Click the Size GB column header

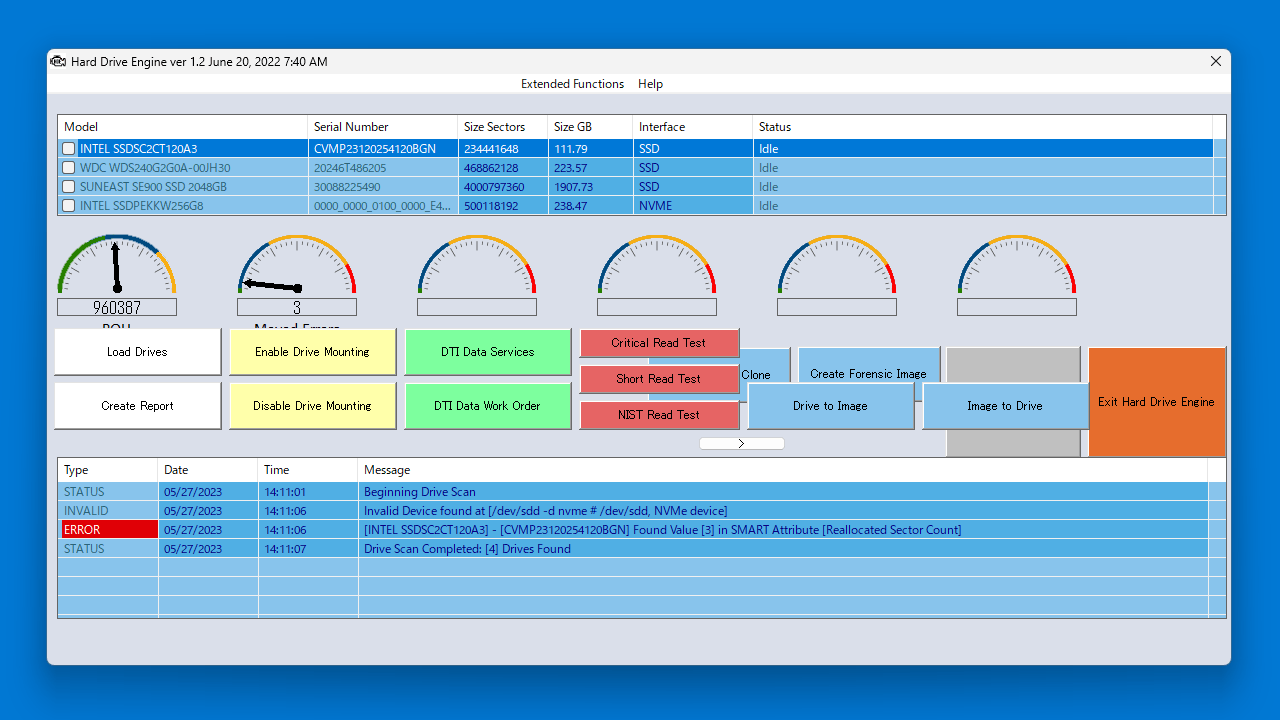pyautogui.click(x=590, y=127)
